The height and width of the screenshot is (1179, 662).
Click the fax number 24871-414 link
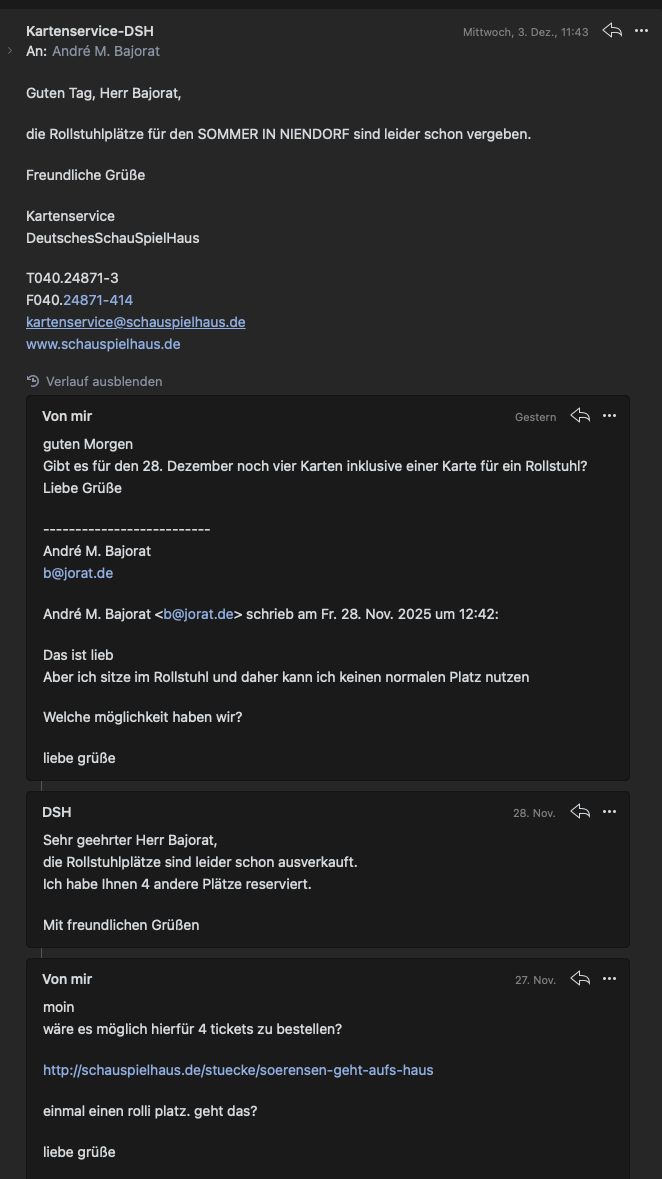click(x=98, y=300)
